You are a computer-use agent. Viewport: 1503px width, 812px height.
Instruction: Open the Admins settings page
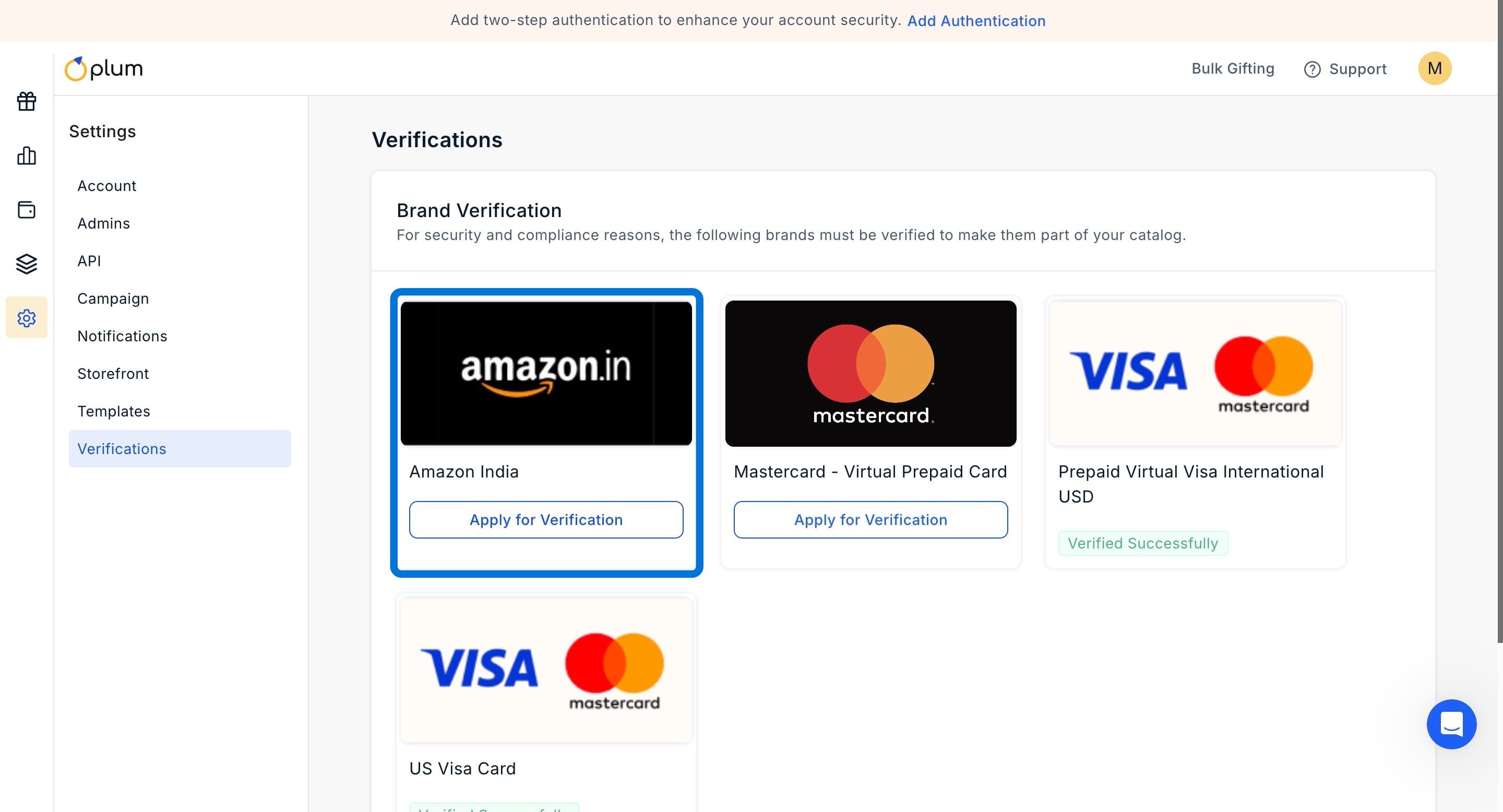[x=104, y=223]
